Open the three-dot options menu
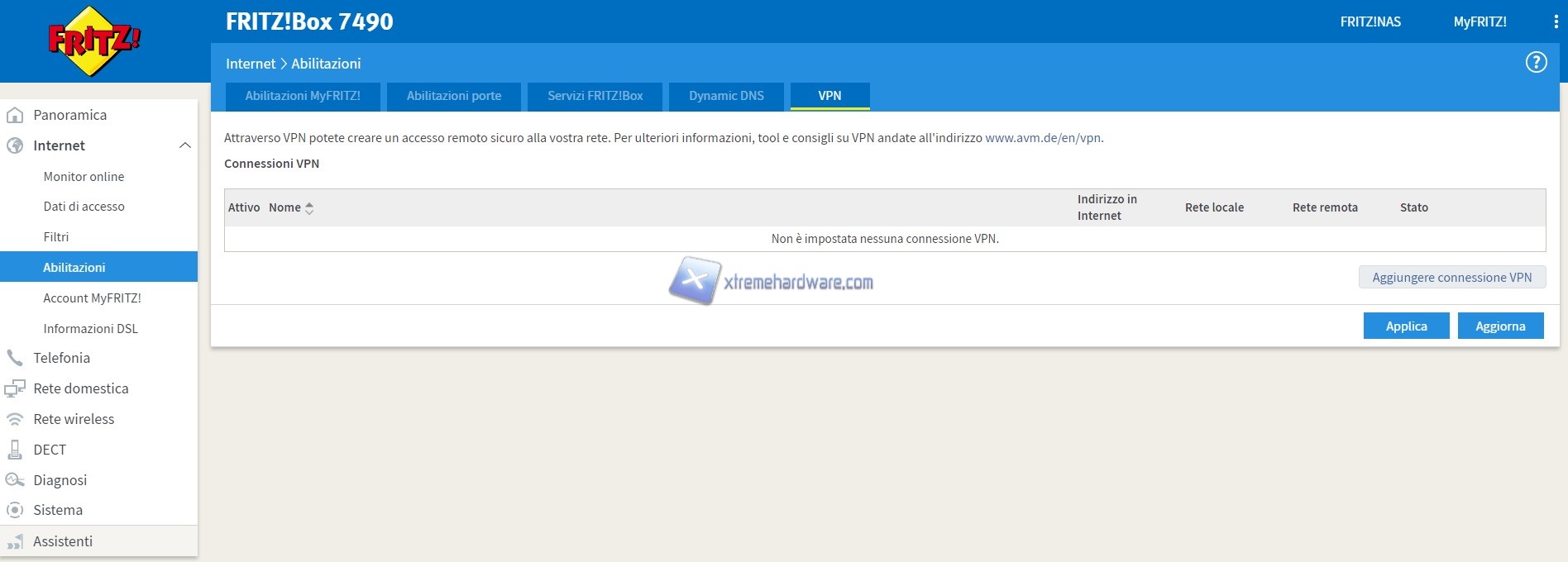This screenshot has width=1568, height=562. pyautogui.click(x=1556, y=22)
